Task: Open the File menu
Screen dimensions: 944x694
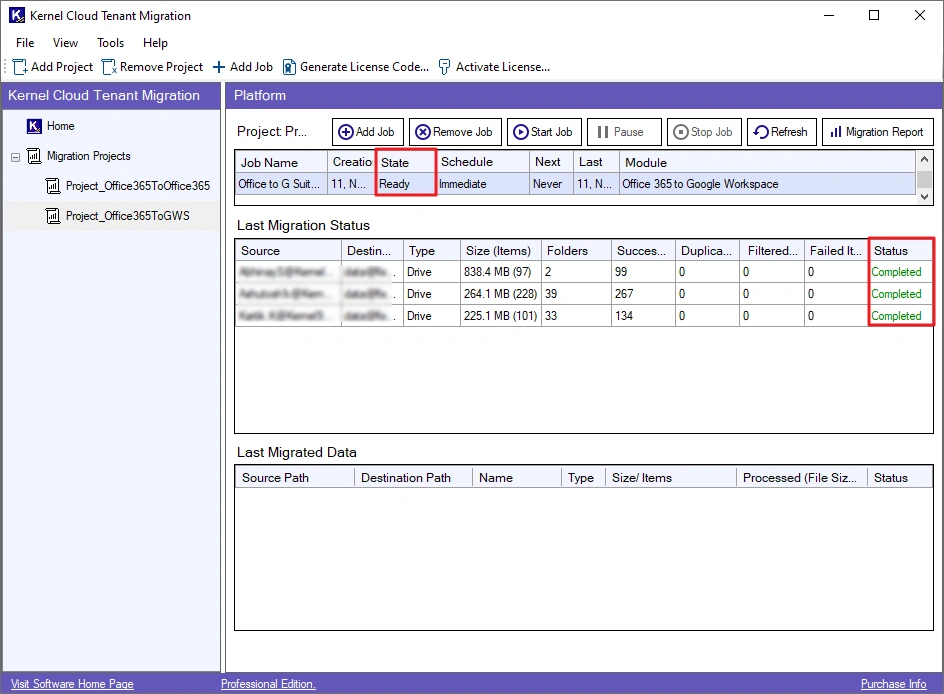Action: coord(25,43)
